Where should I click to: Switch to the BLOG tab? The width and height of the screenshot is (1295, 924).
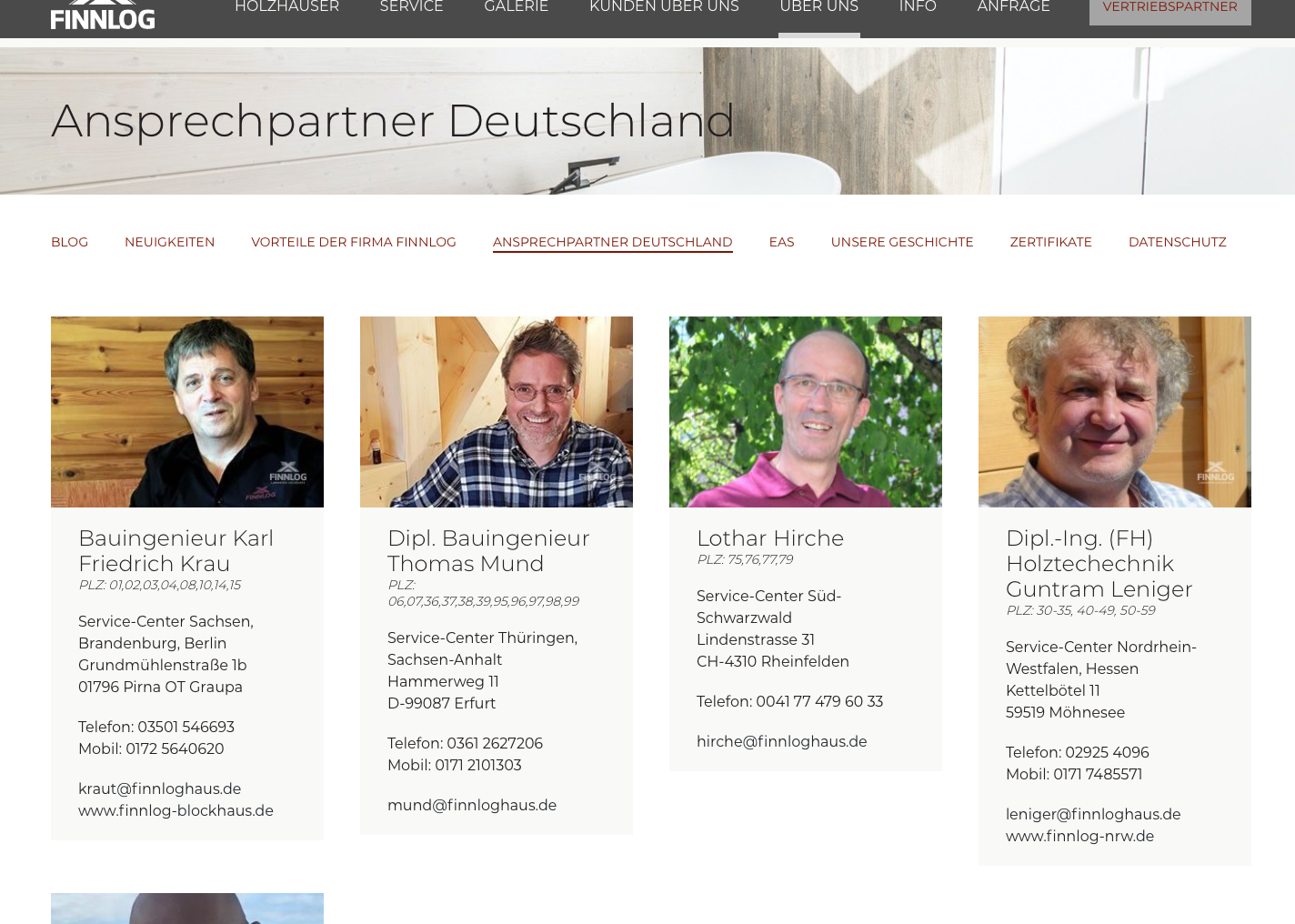pos(69,242)
